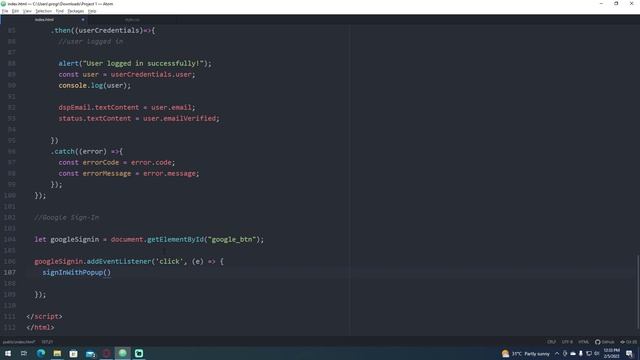Image resolution: width=640 pixels, height=360 pixels.
Task: Click const user = userCredentials.user line
Action: coord(127,74)
